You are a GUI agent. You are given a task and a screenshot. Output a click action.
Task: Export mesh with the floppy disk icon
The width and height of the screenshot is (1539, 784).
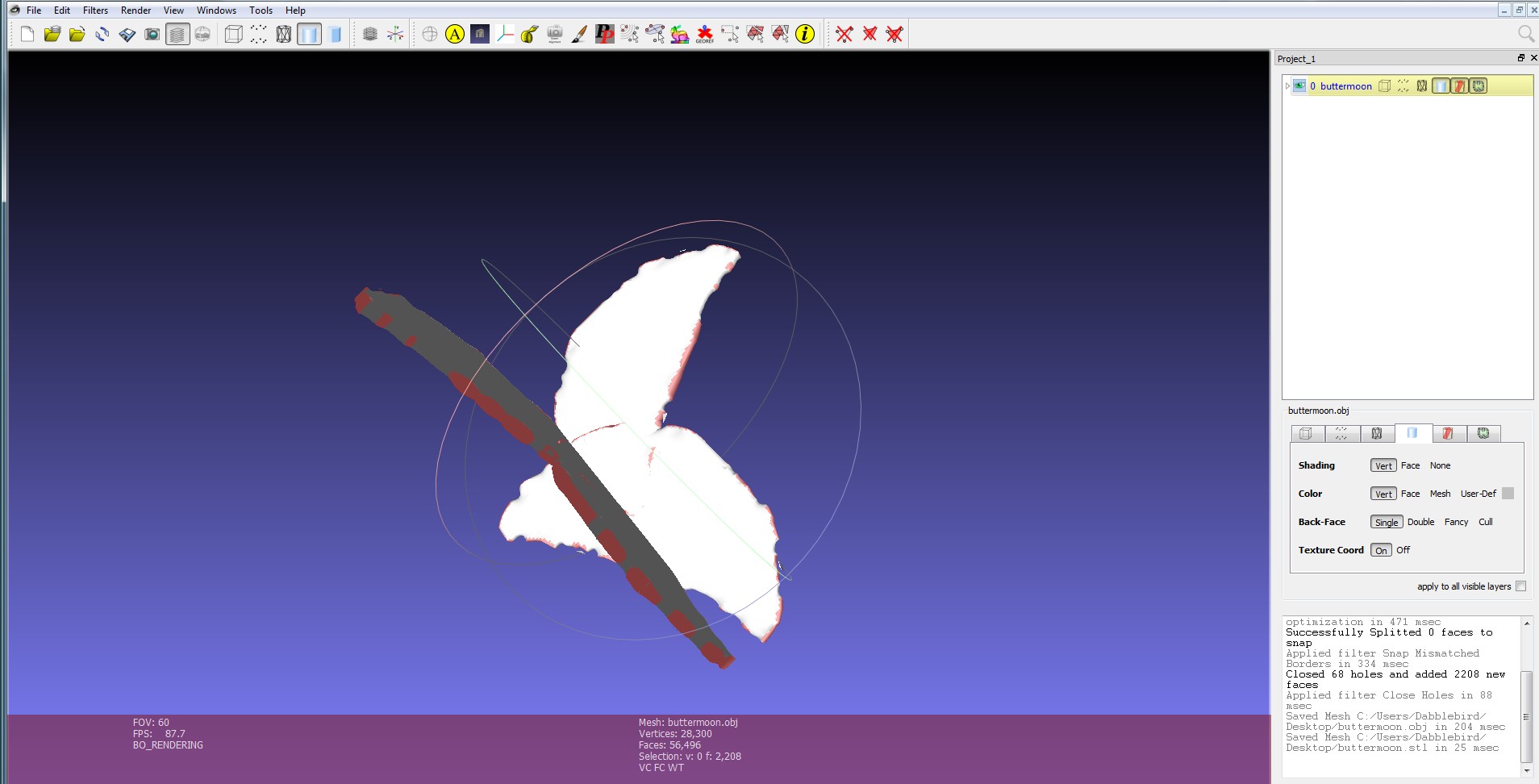(127, 34)
